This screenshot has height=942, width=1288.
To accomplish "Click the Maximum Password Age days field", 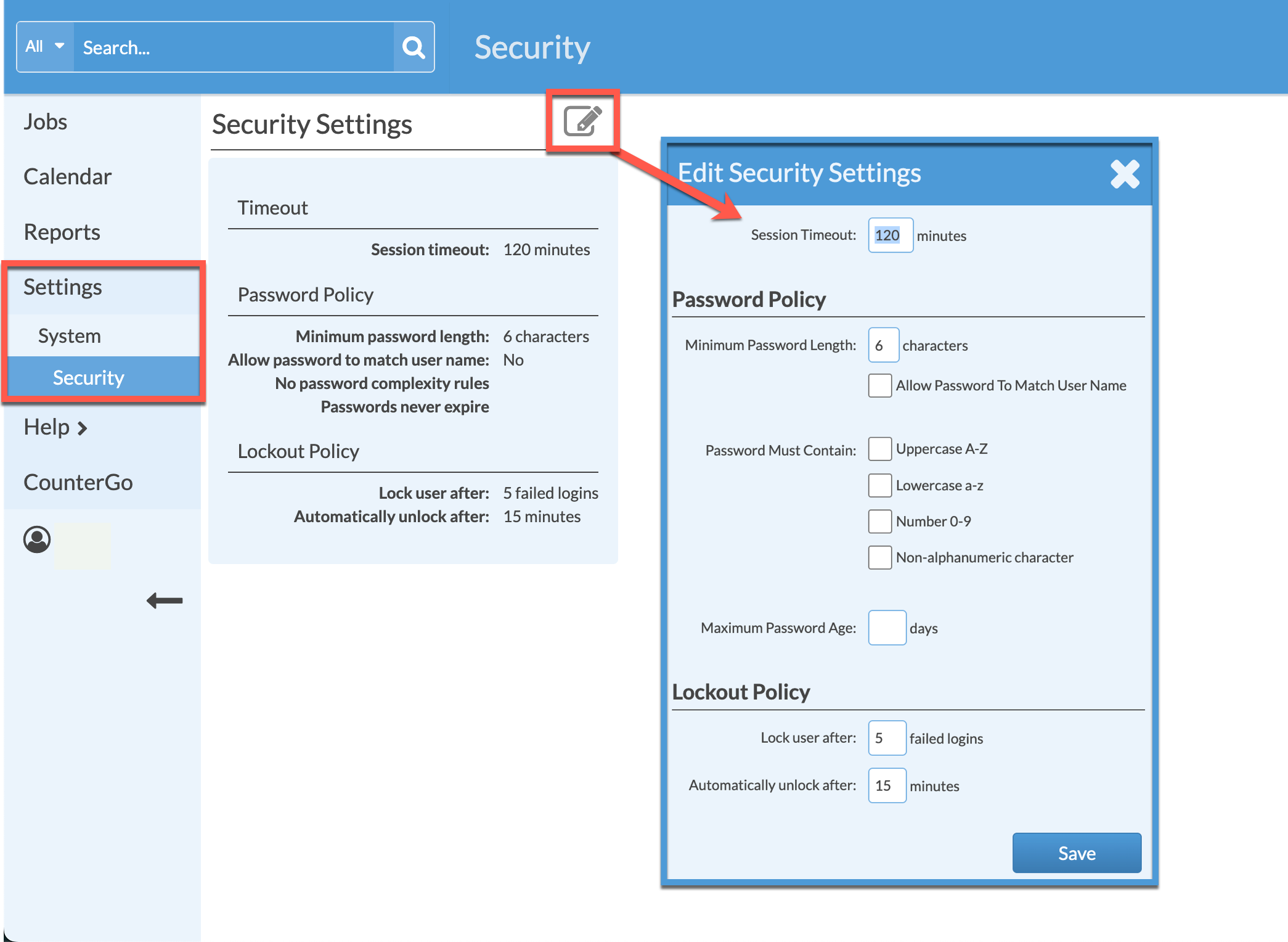I will [887, 628].
